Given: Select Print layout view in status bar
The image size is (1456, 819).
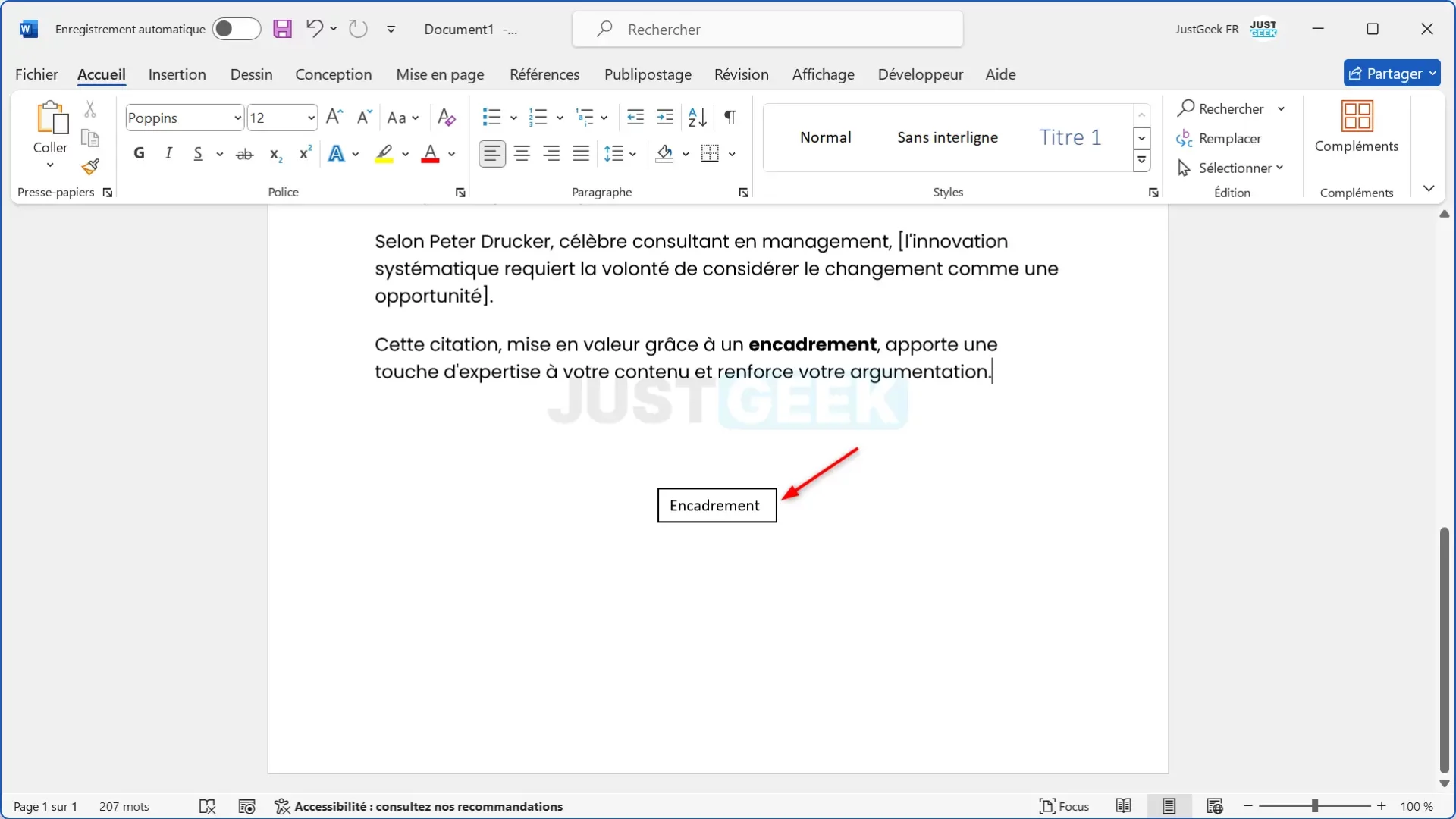Looking at the screenshot, I should [1169, 805].
